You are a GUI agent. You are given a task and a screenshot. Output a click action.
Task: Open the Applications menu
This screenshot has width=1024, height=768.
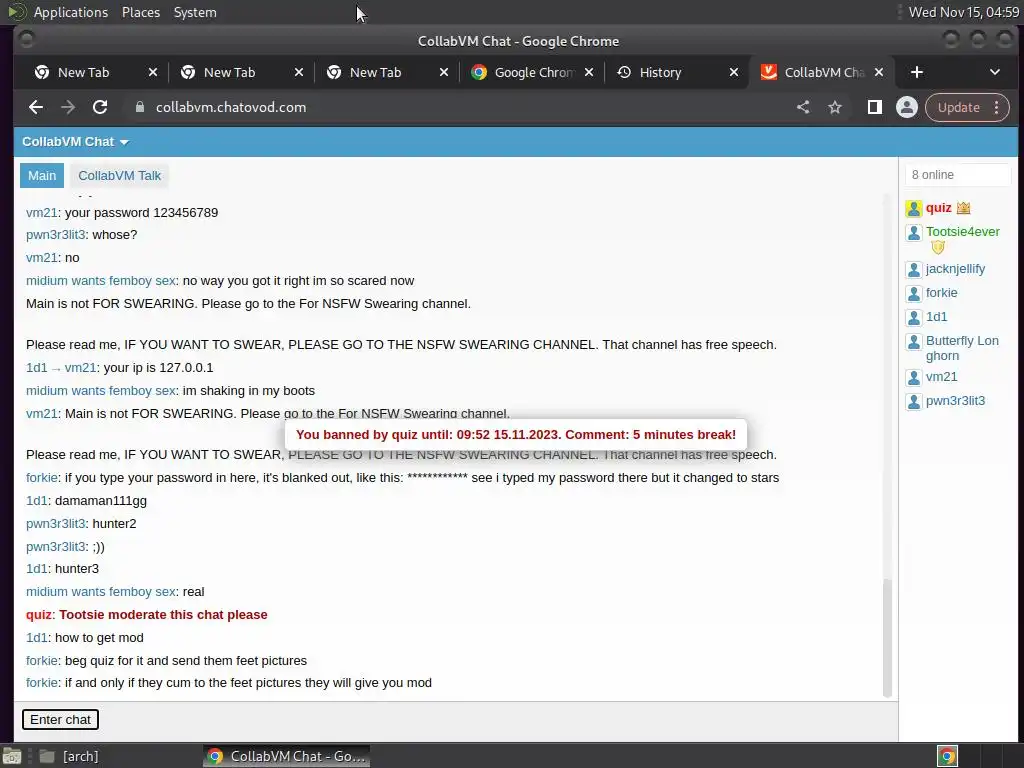point(71,12)
